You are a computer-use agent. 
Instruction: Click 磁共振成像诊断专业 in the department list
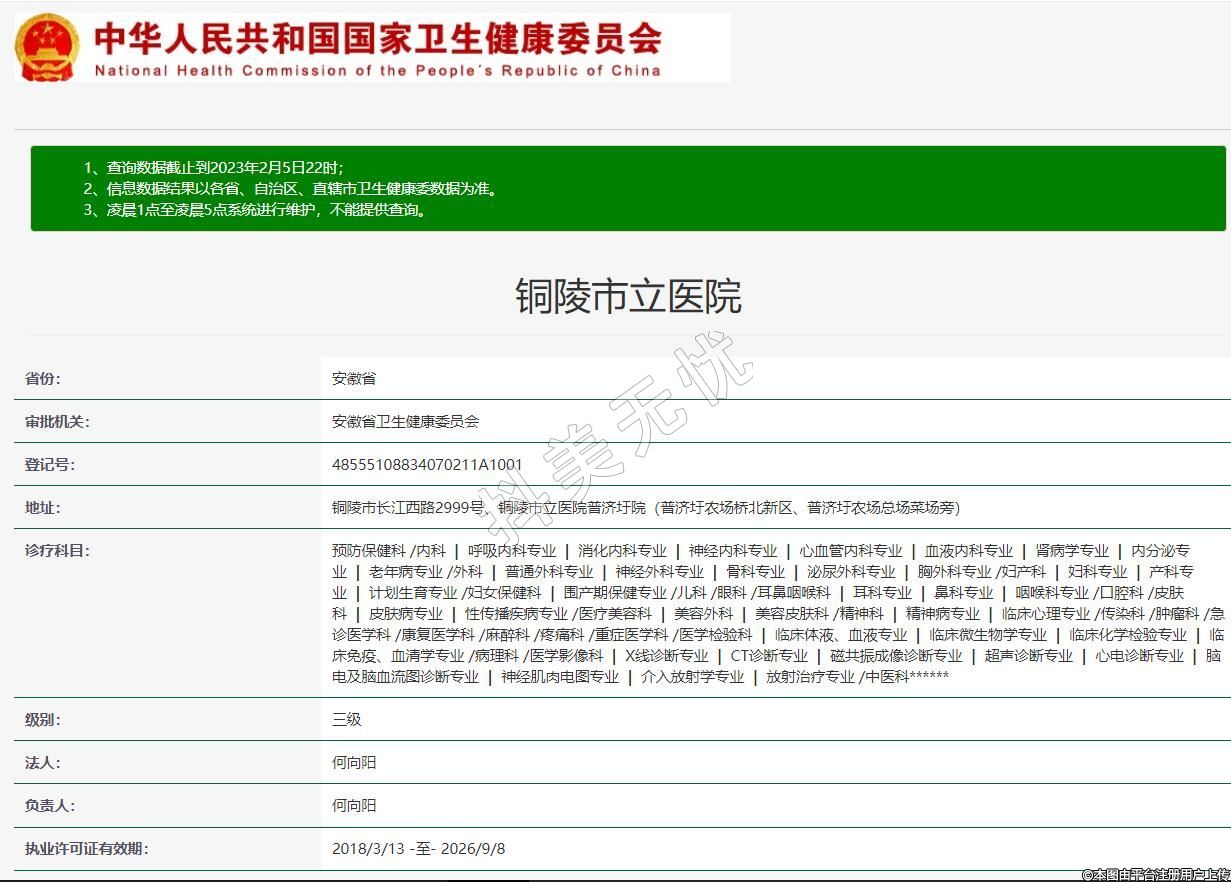[x=896, y=655]
